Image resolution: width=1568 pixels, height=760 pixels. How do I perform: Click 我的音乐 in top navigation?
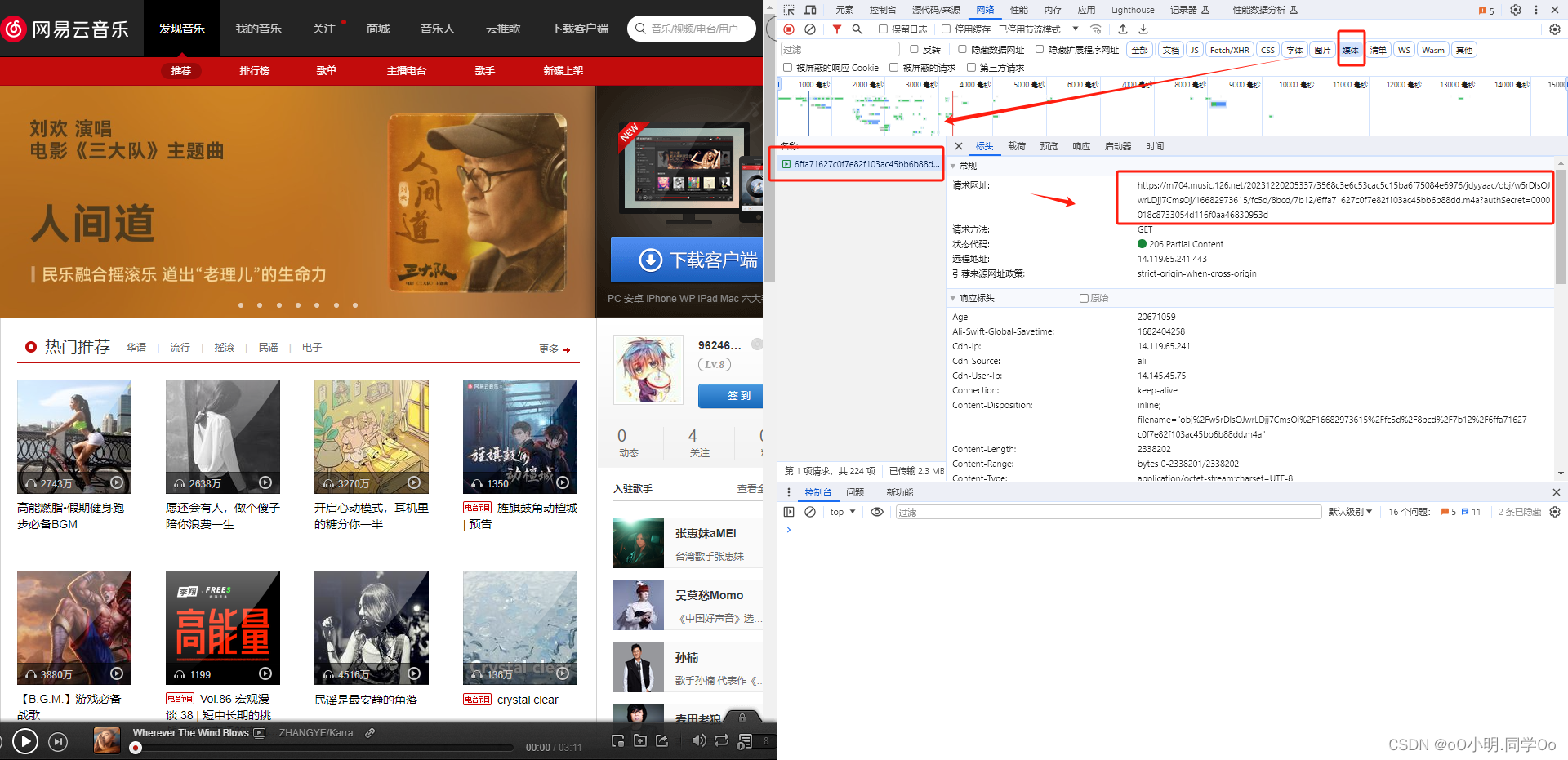click(258, 29)
